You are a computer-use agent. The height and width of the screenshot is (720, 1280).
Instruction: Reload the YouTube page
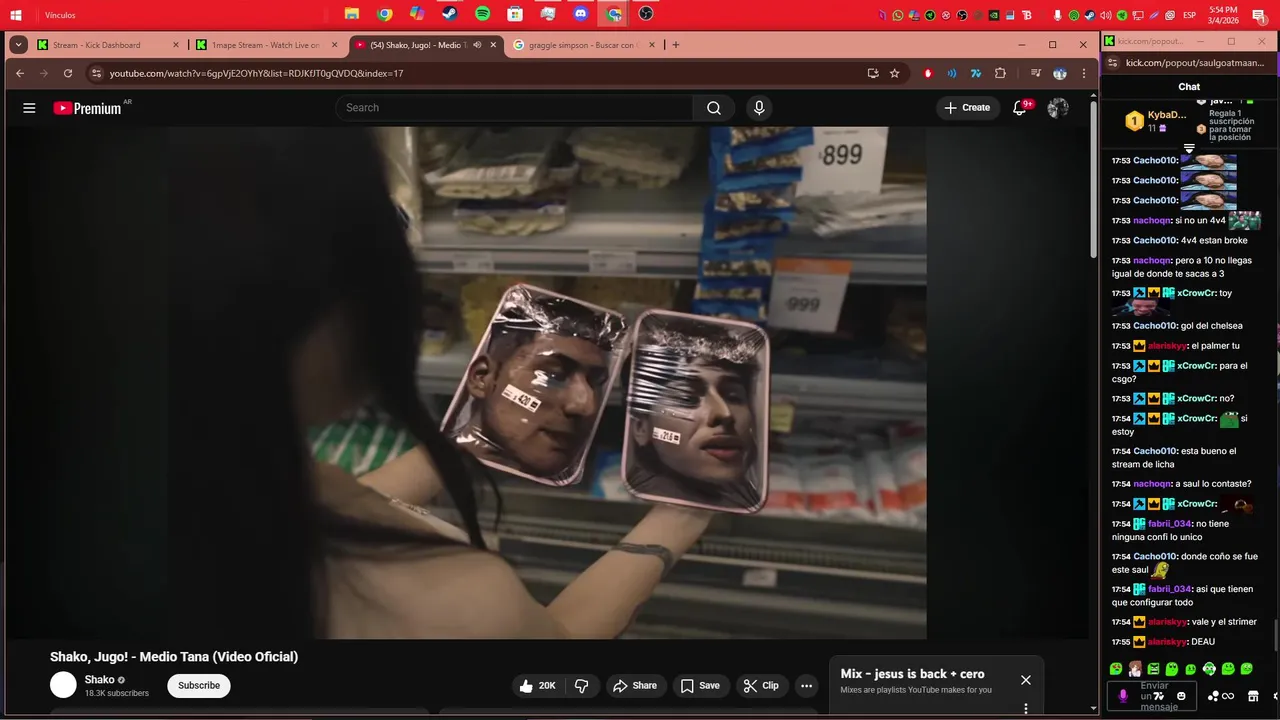68,73
